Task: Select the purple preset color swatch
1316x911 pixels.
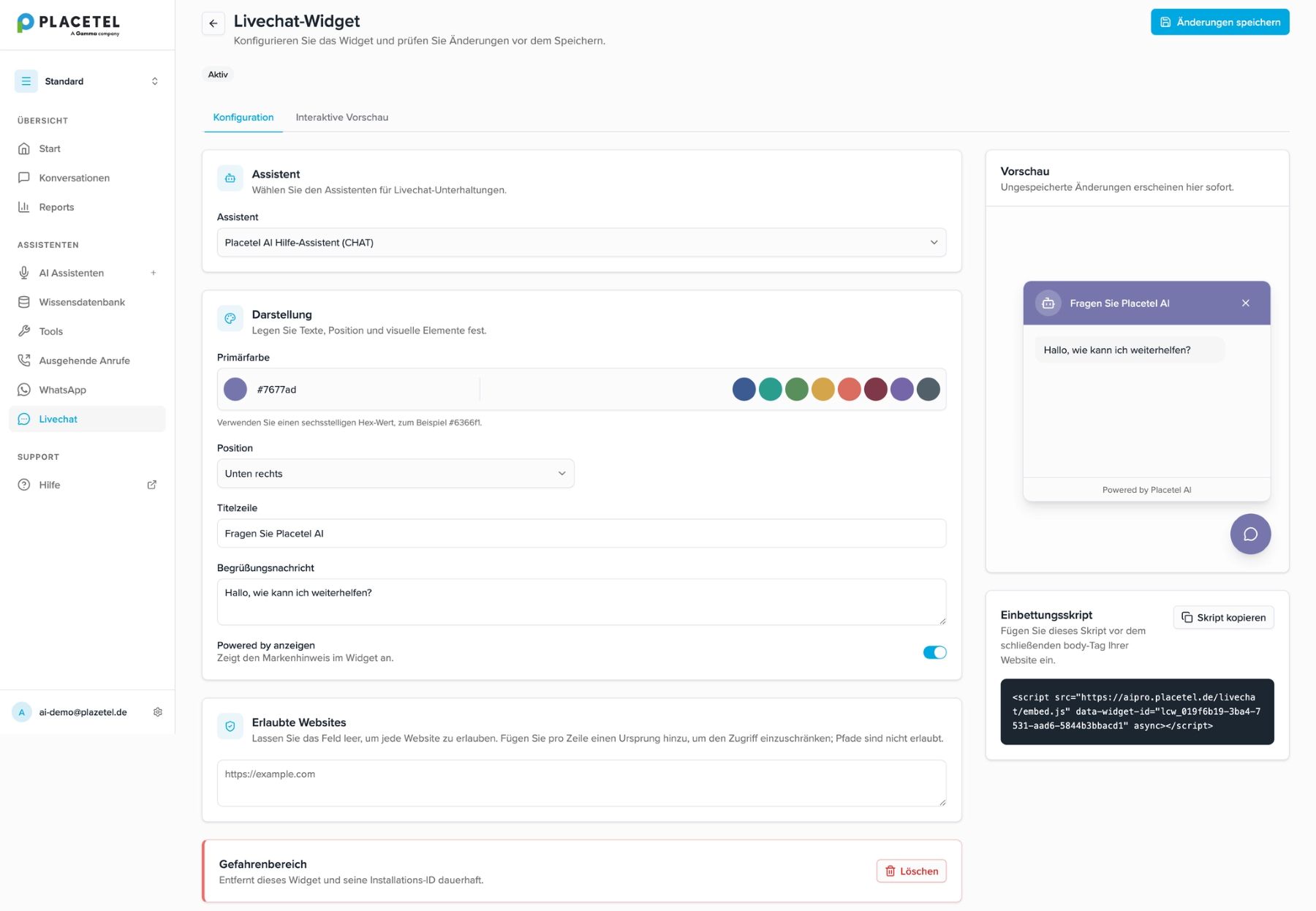Action: (902, 390)
